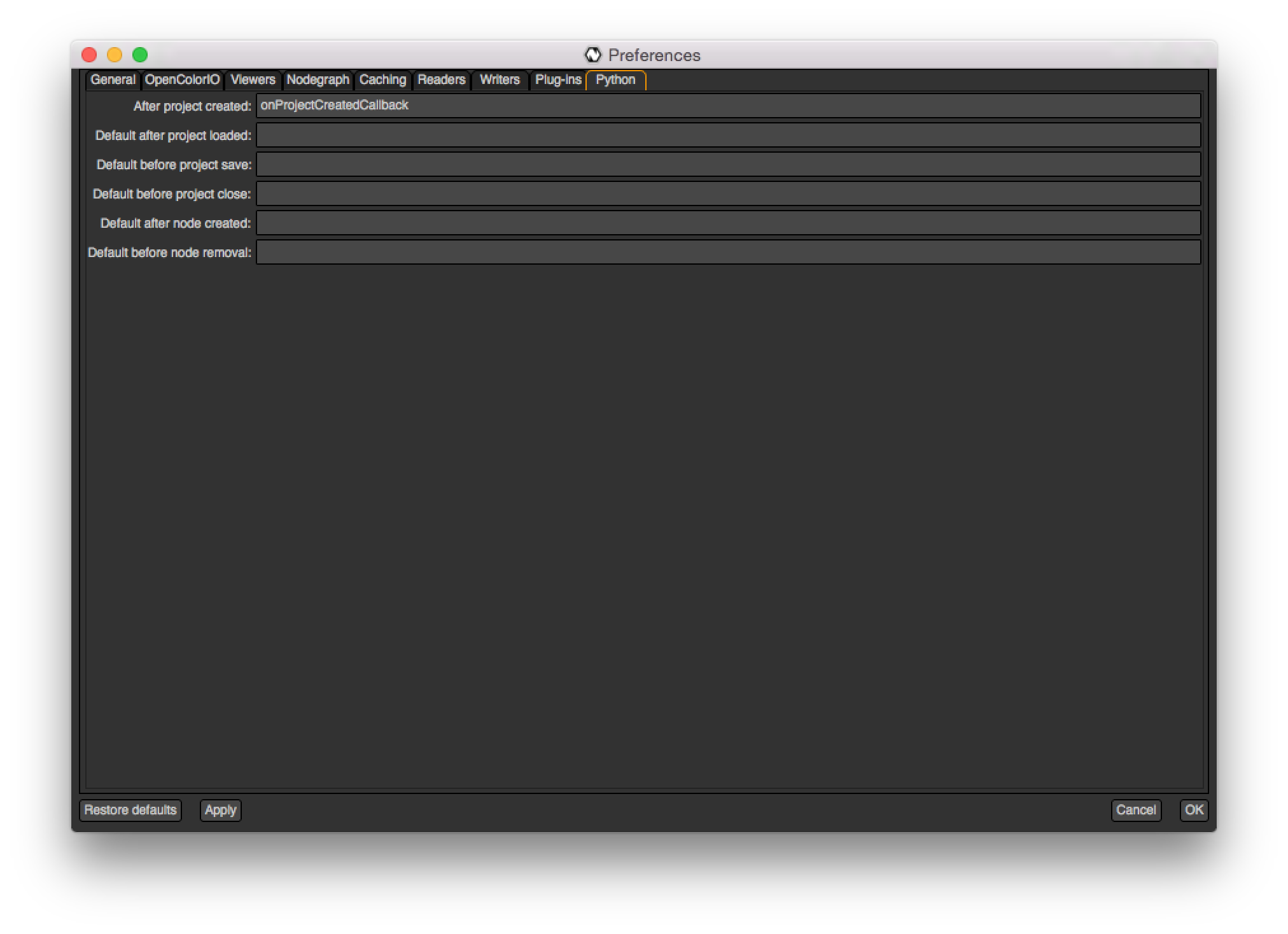Select the Default before project close field

728,193
